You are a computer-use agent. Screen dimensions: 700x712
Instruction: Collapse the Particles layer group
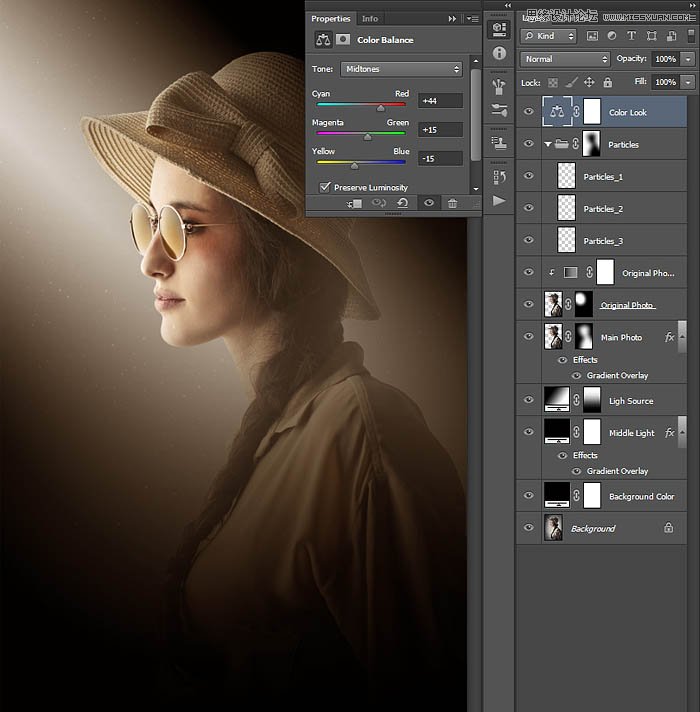[547, 144]
